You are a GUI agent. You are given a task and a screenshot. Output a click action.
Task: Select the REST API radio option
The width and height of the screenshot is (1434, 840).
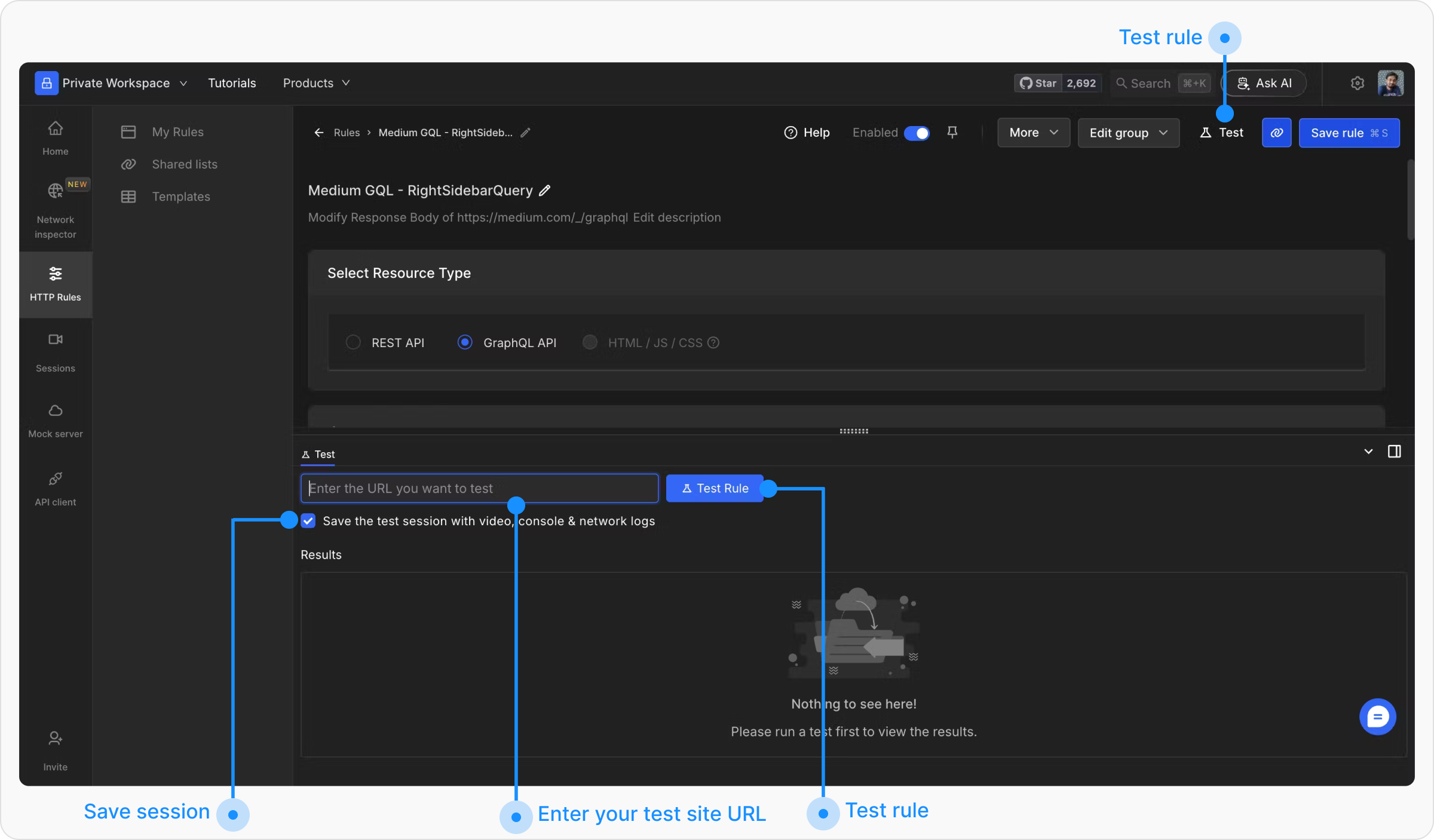353,342
